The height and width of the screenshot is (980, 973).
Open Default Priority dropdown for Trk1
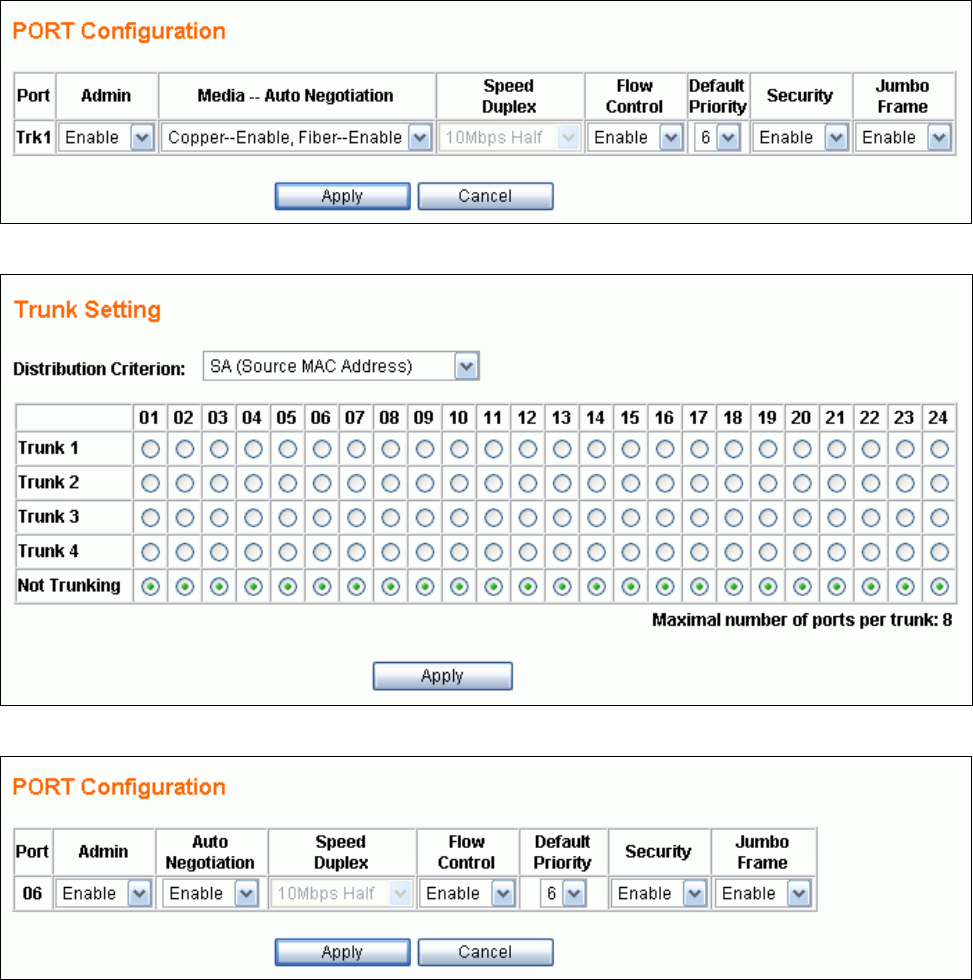click(717, 138)
